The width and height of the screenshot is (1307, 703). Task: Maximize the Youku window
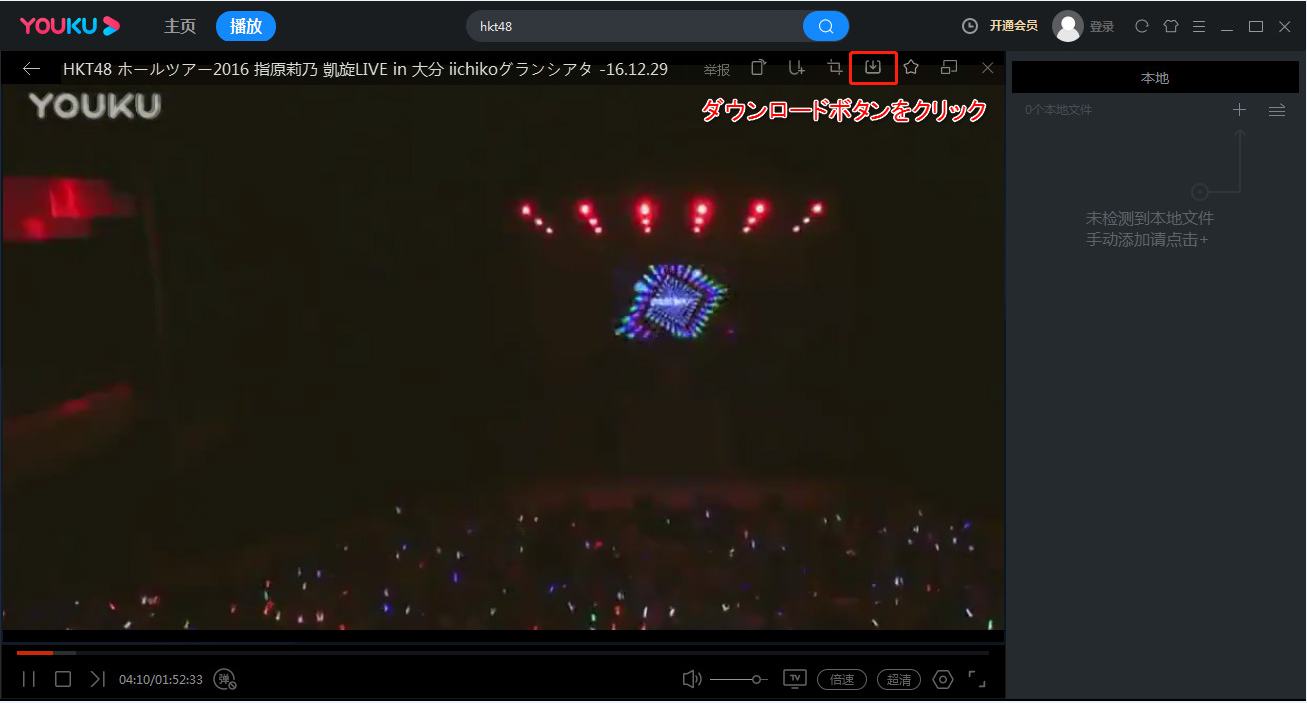pos(1256,26)
